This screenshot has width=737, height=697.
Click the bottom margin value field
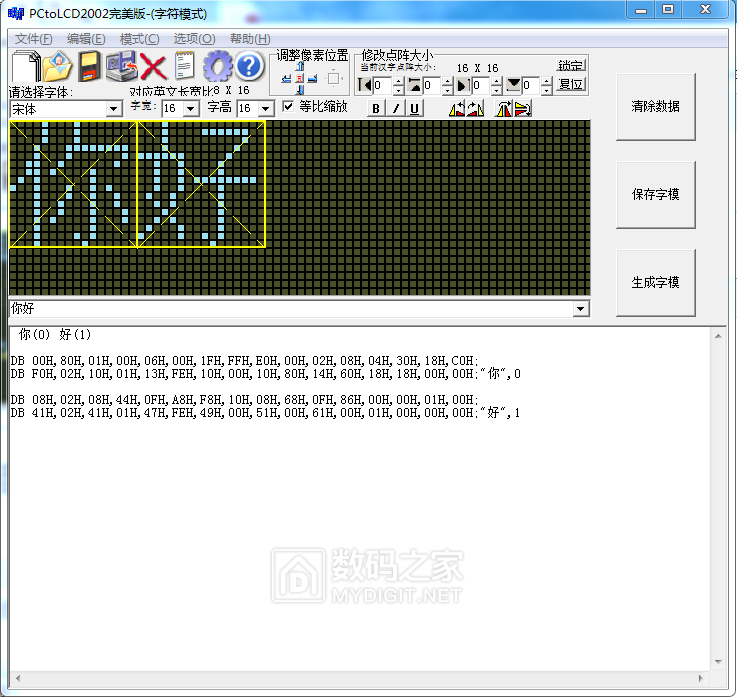[531, 86]
